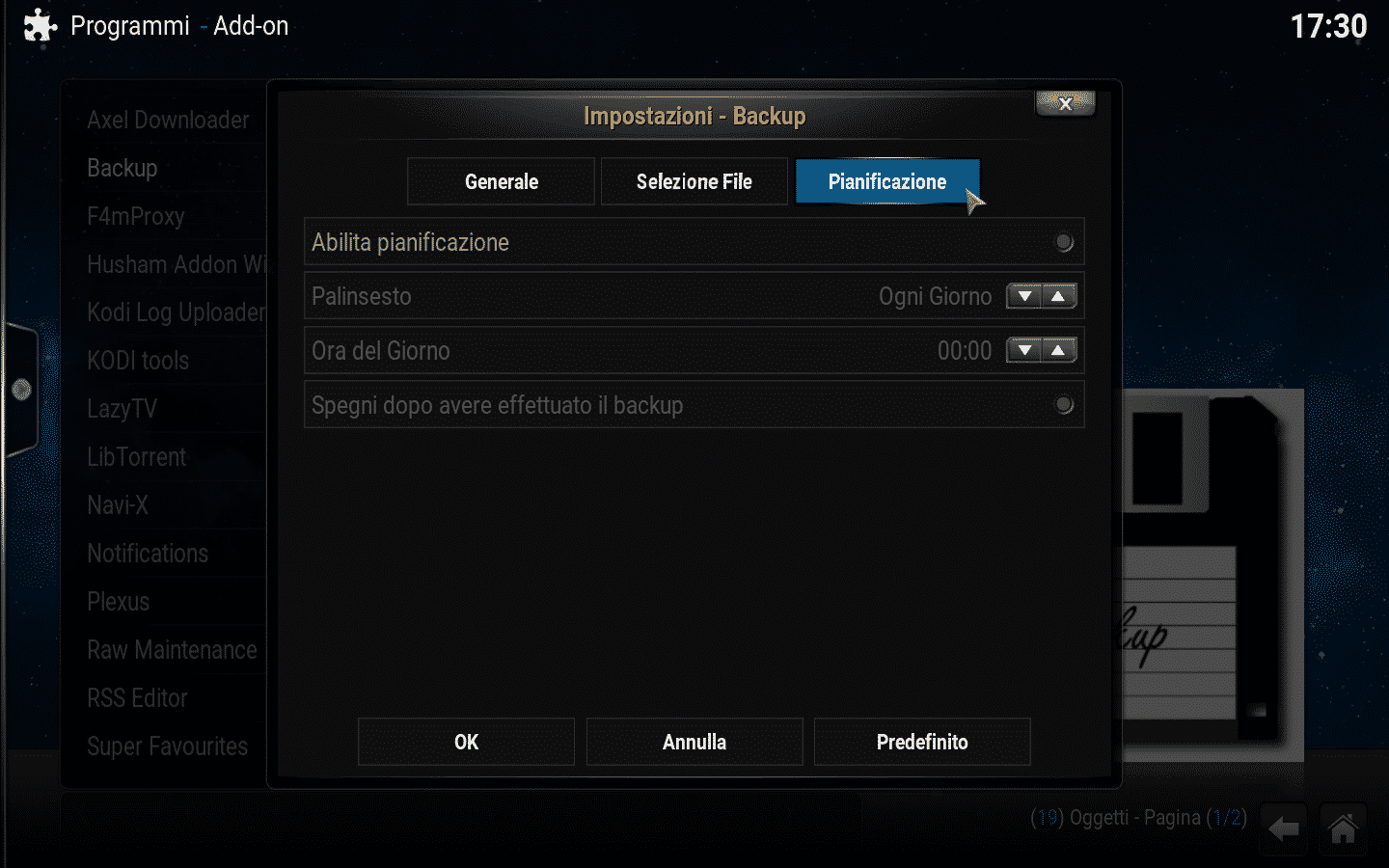Viewport: 1389px width, 868px height.
Task: Enable Abilita pianificazione toggle
Action: point(1063,242)
